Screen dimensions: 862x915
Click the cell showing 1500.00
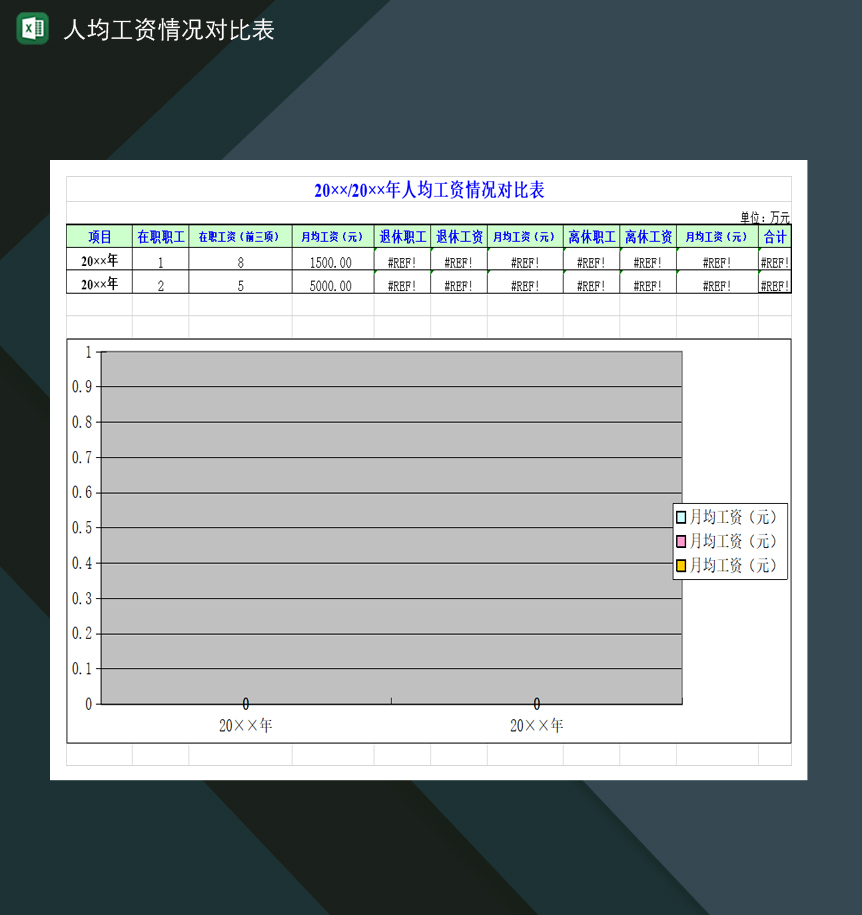(x=333, y=261)
